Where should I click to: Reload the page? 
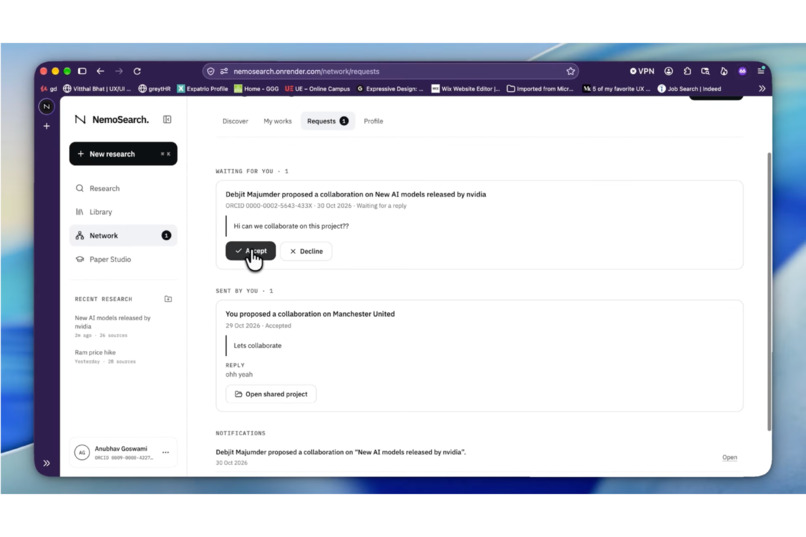pos(137,71)
